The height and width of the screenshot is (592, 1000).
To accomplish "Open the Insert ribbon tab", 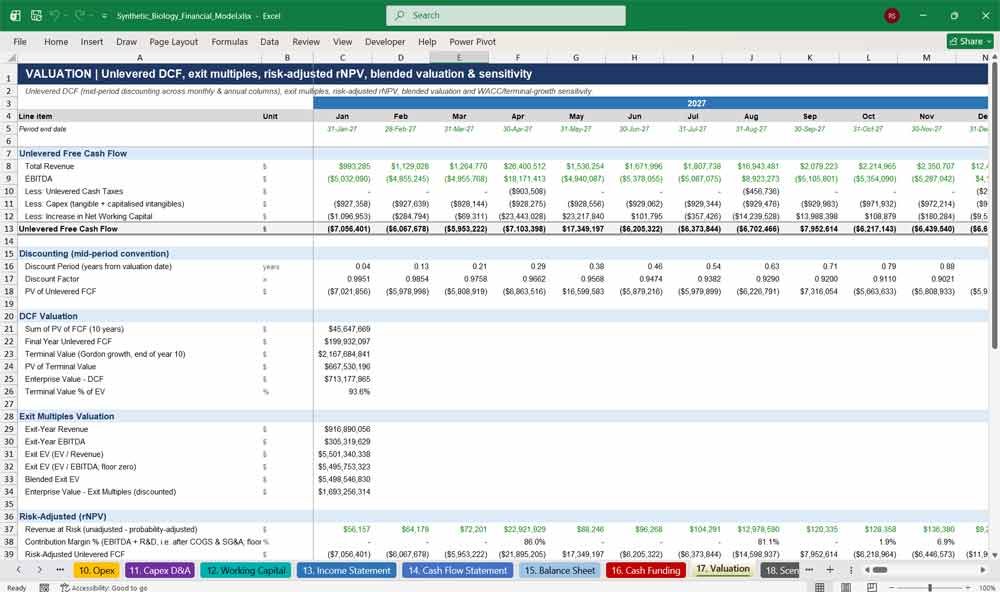I will click(x=92, y=41).
